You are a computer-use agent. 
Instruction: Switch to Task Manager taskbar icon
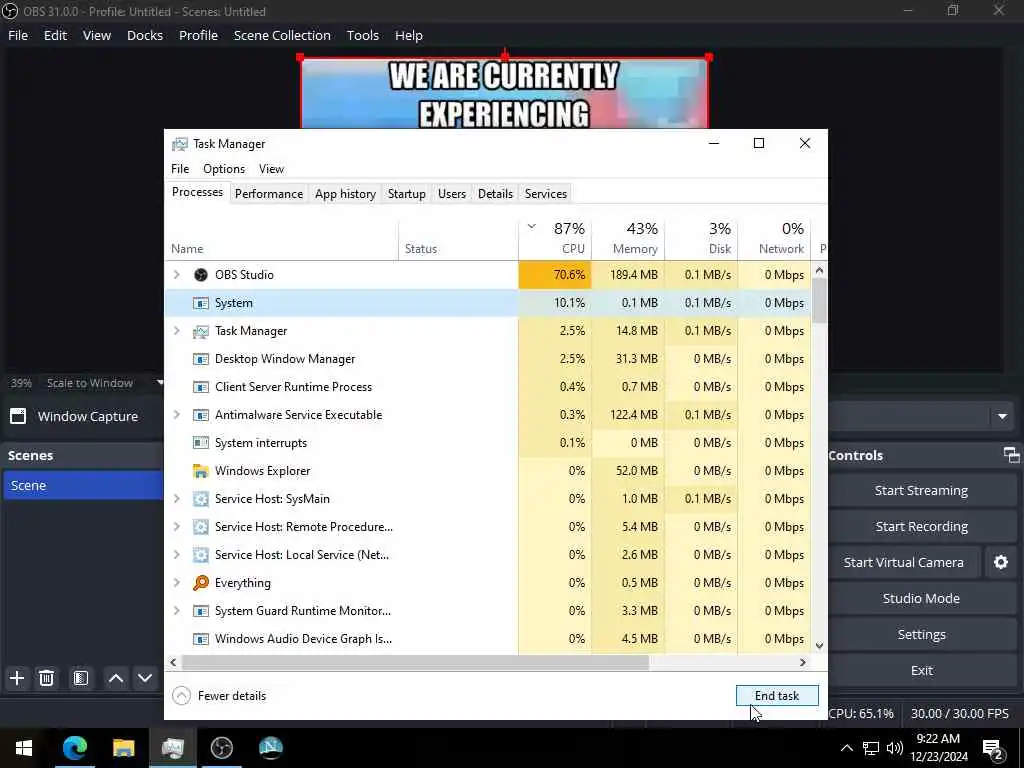point(172,748)
